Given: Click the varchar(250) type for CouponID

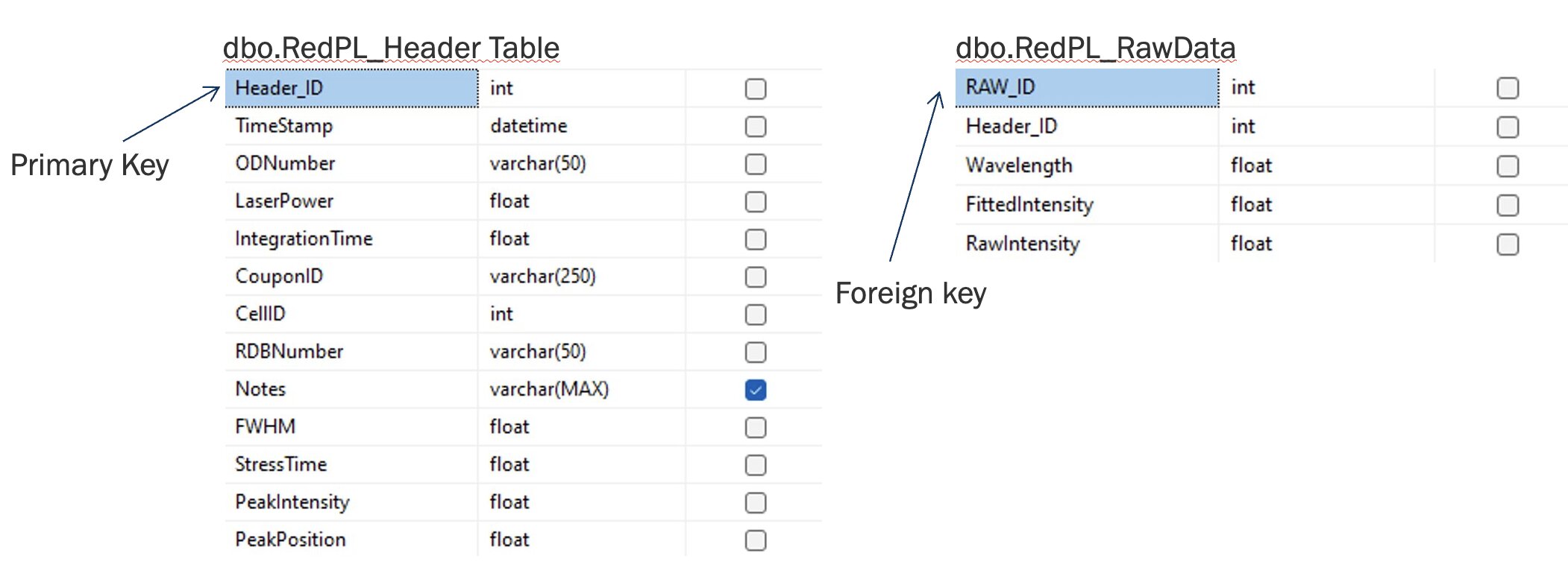Looking at the screenshot, I should click(542, 277).
